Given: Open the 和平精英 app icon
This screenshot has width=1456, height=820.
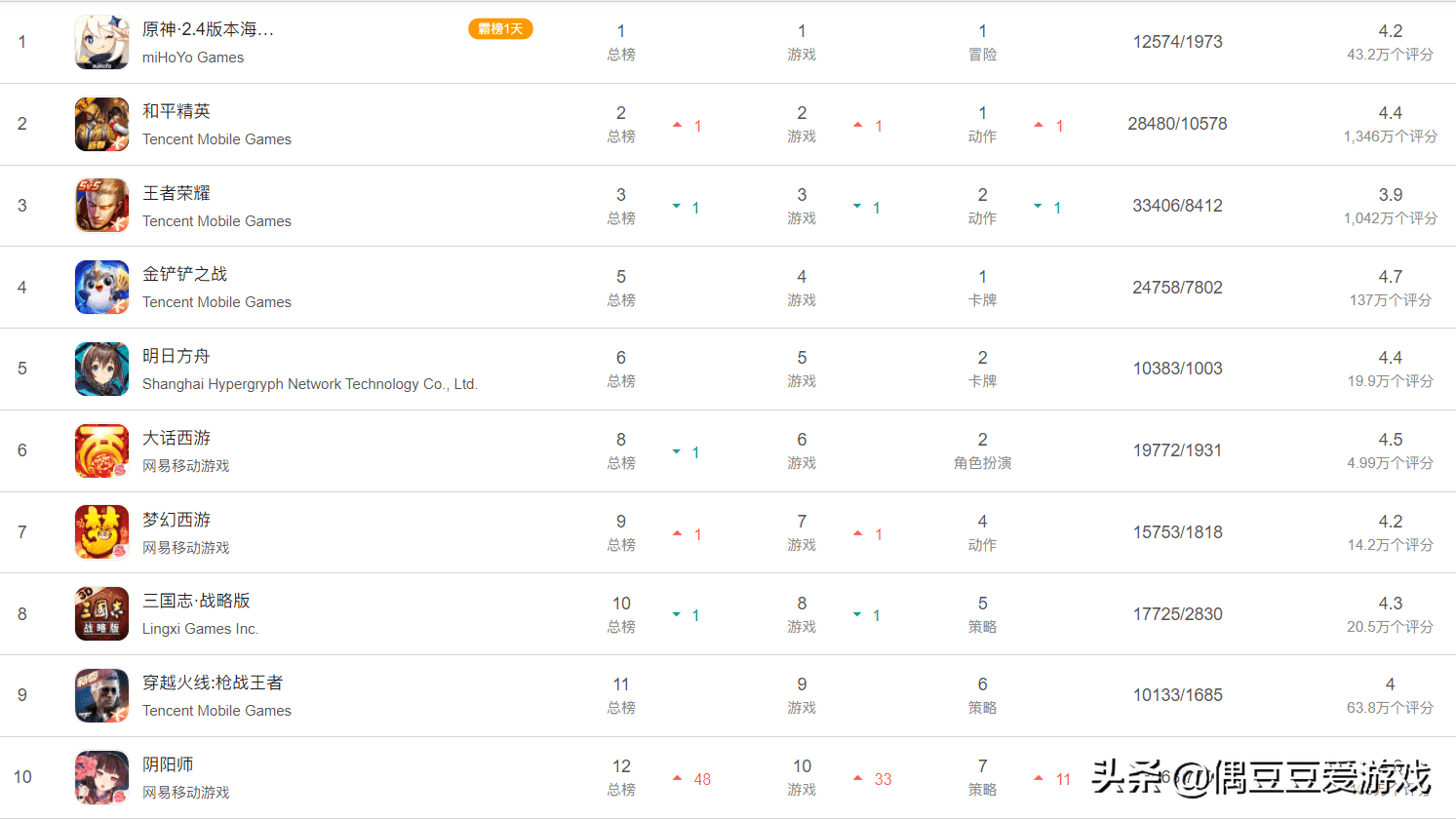Looking at the screenshot, I should click(101, 124).
